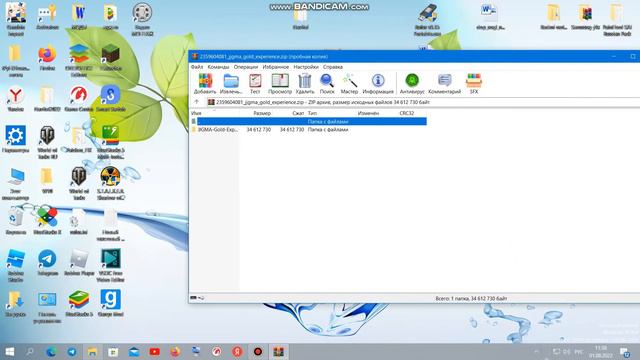The image size is (640, 360).
Task: Launch the Мастер wizard wand icon
Action: click(349, 84)
